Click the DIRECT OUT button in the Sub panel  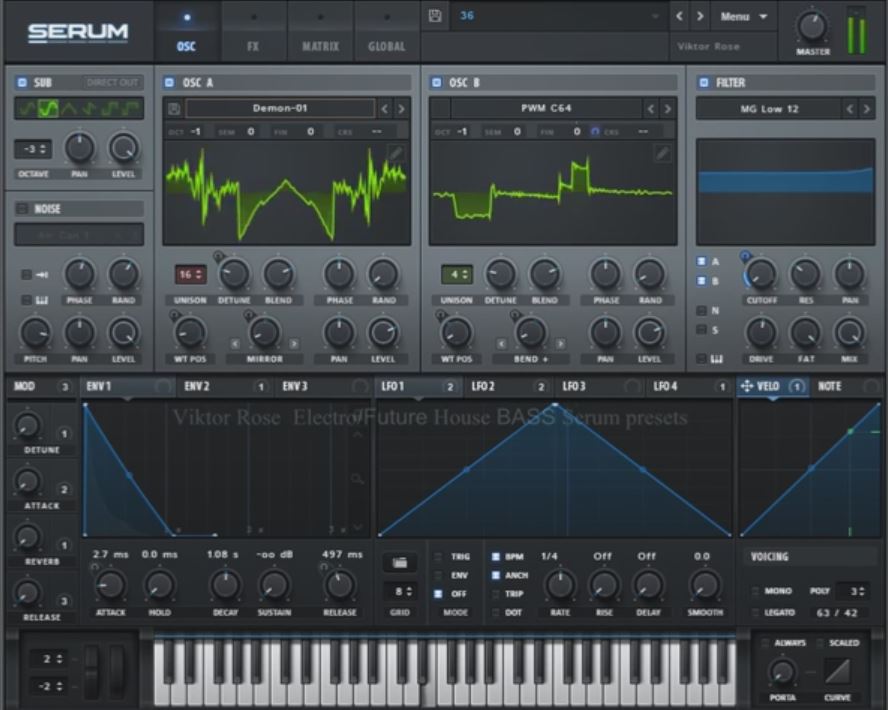pos(110,82)
